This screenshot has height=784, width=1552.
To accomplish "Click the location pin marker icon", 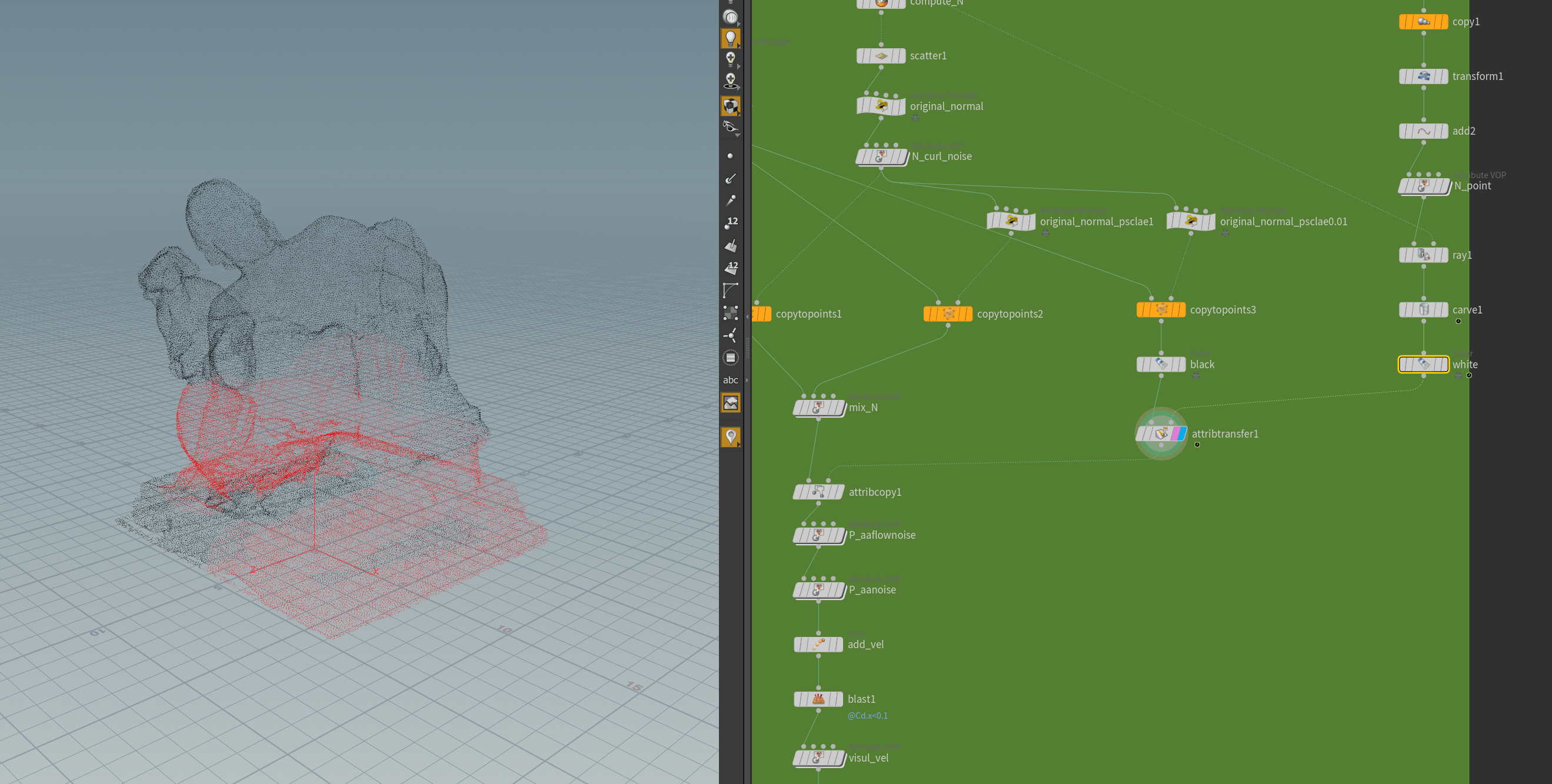I will tap(730, 436).
